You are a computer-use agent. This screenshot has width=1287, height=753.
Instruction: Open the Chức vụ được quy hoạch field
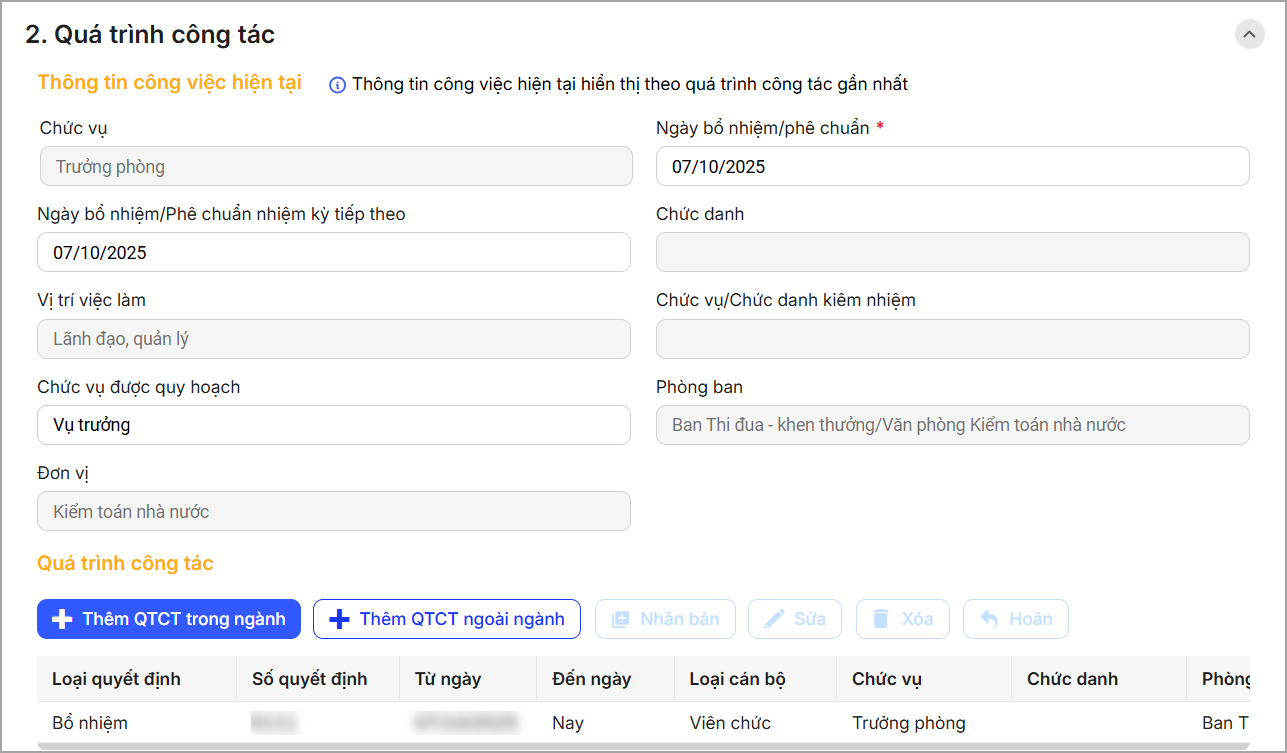(x=334, y=425)
